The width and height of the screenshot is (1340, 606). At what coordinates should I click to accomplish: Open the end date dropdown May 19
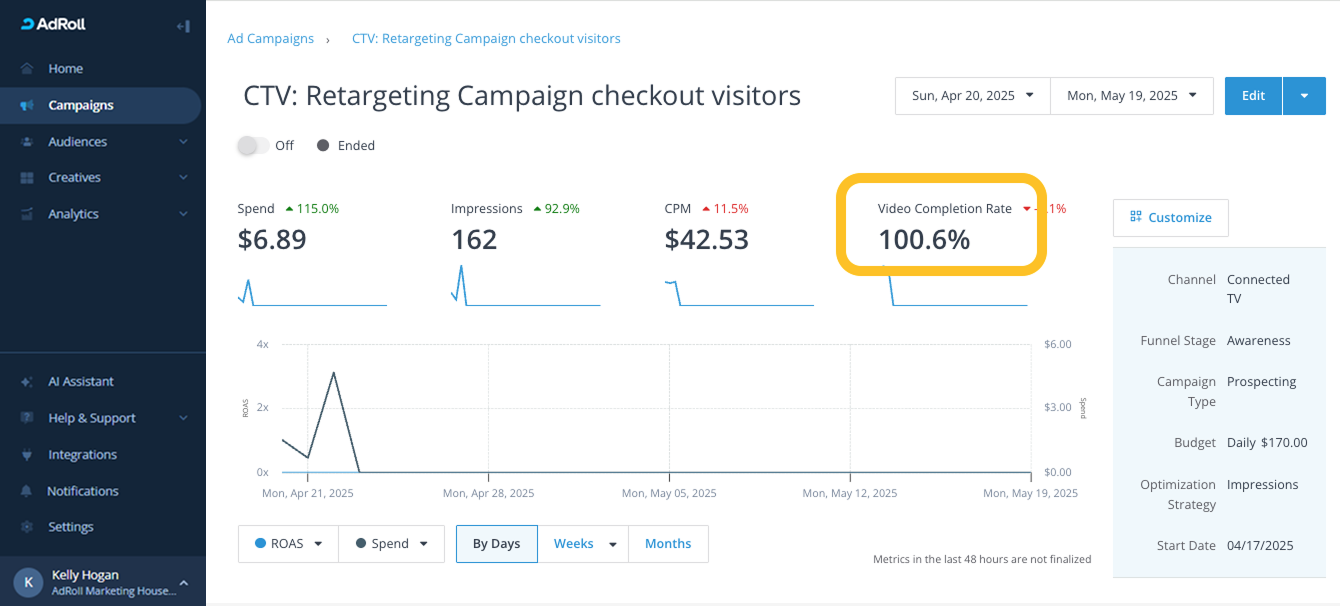point(1131,96)
